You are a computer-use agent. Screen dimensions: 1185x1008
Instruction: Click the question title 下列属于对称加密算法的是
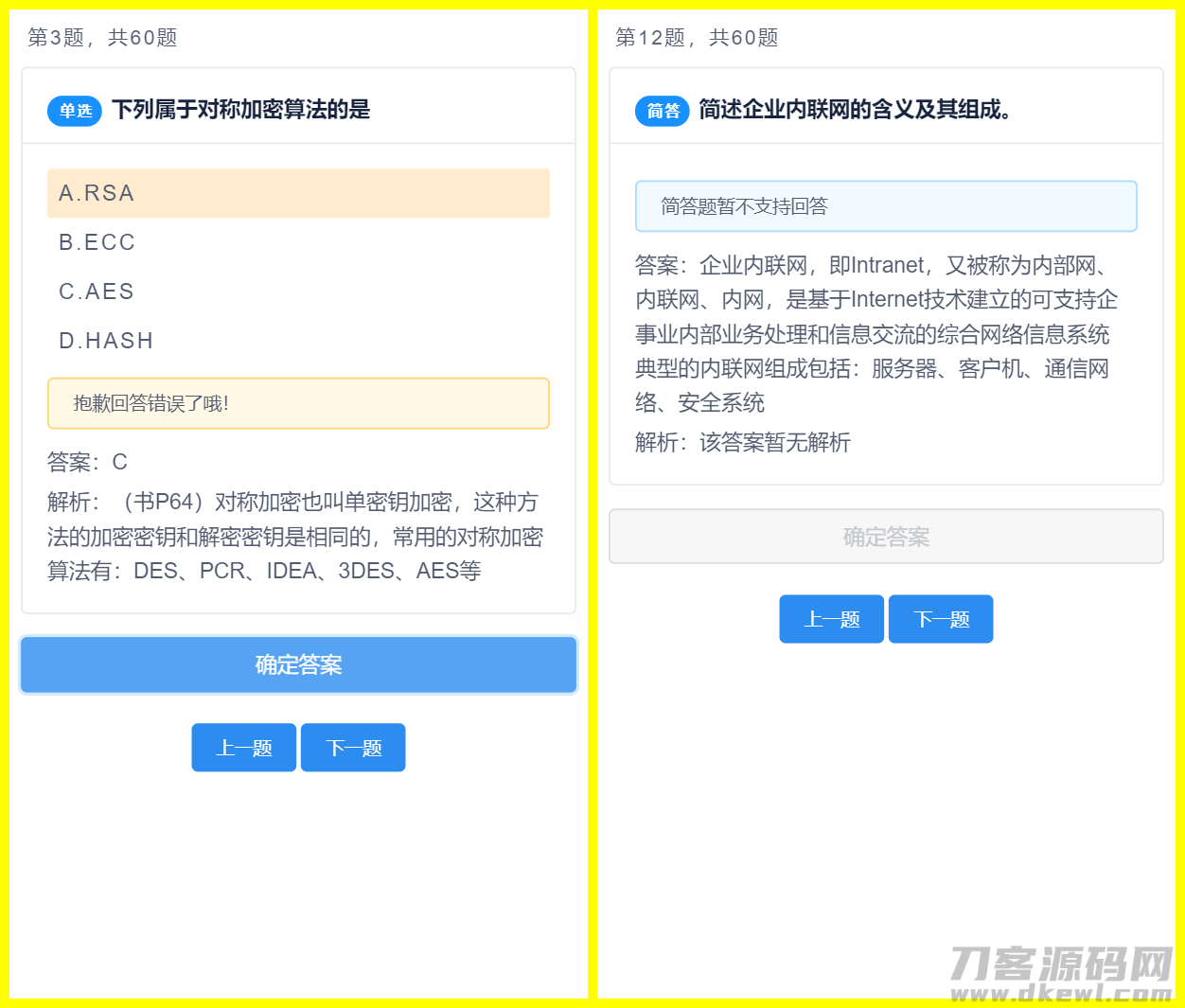(x=241, y=110)
